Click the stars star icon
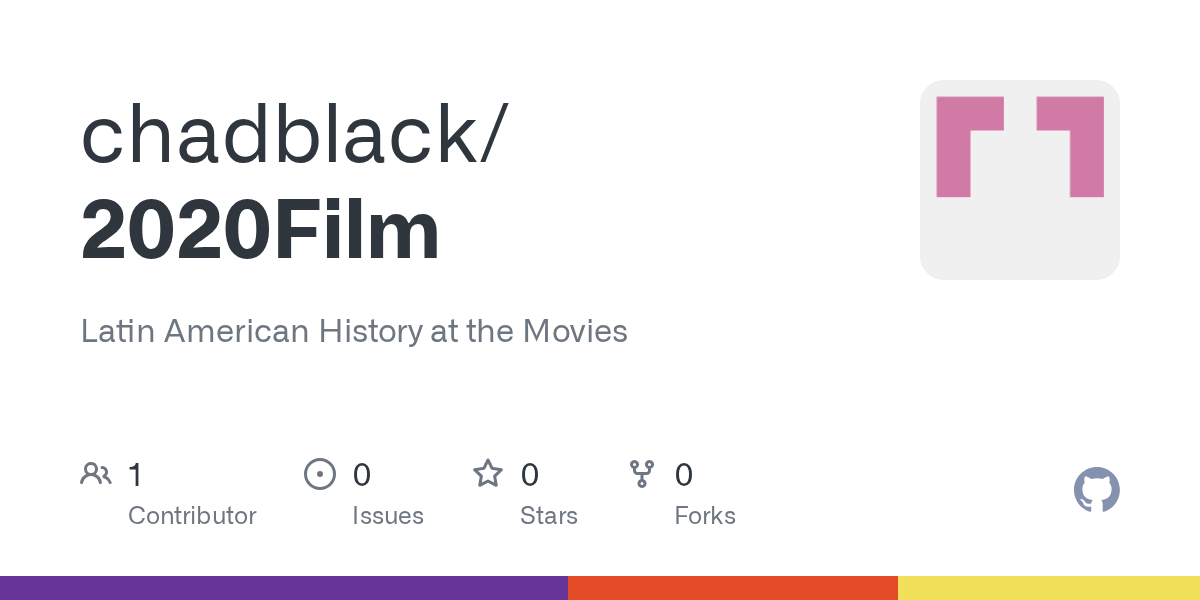This screenshot has width=1200, height=600. pos(488,474)
